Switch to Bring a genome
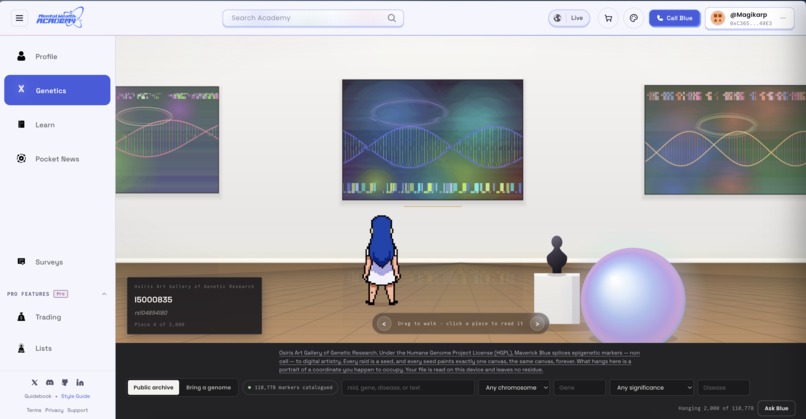This screenshot has height=419, width=806. coord(208,388)
